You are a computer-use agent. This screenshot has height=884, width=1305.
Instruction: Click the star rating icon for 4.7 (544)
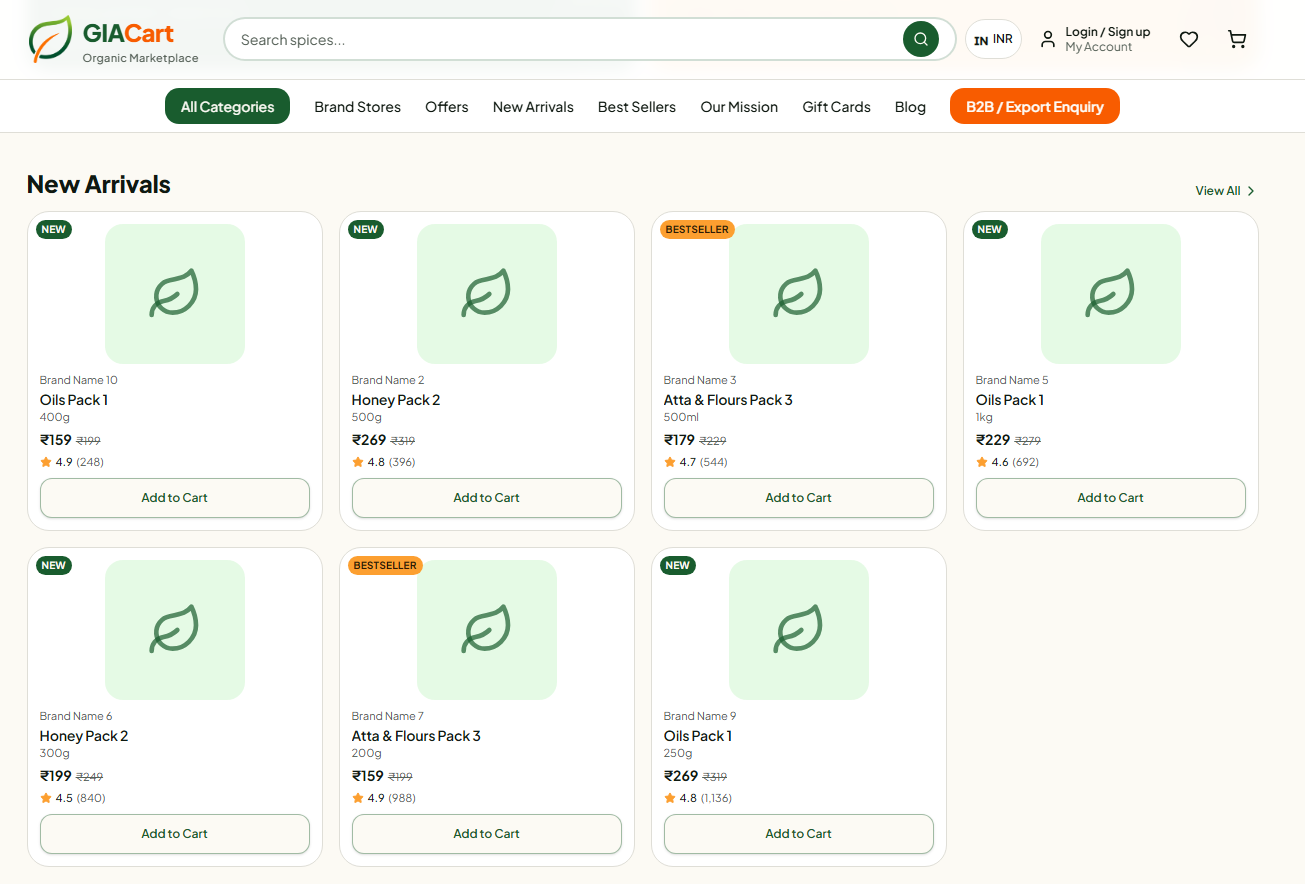(x=670, y=462)
